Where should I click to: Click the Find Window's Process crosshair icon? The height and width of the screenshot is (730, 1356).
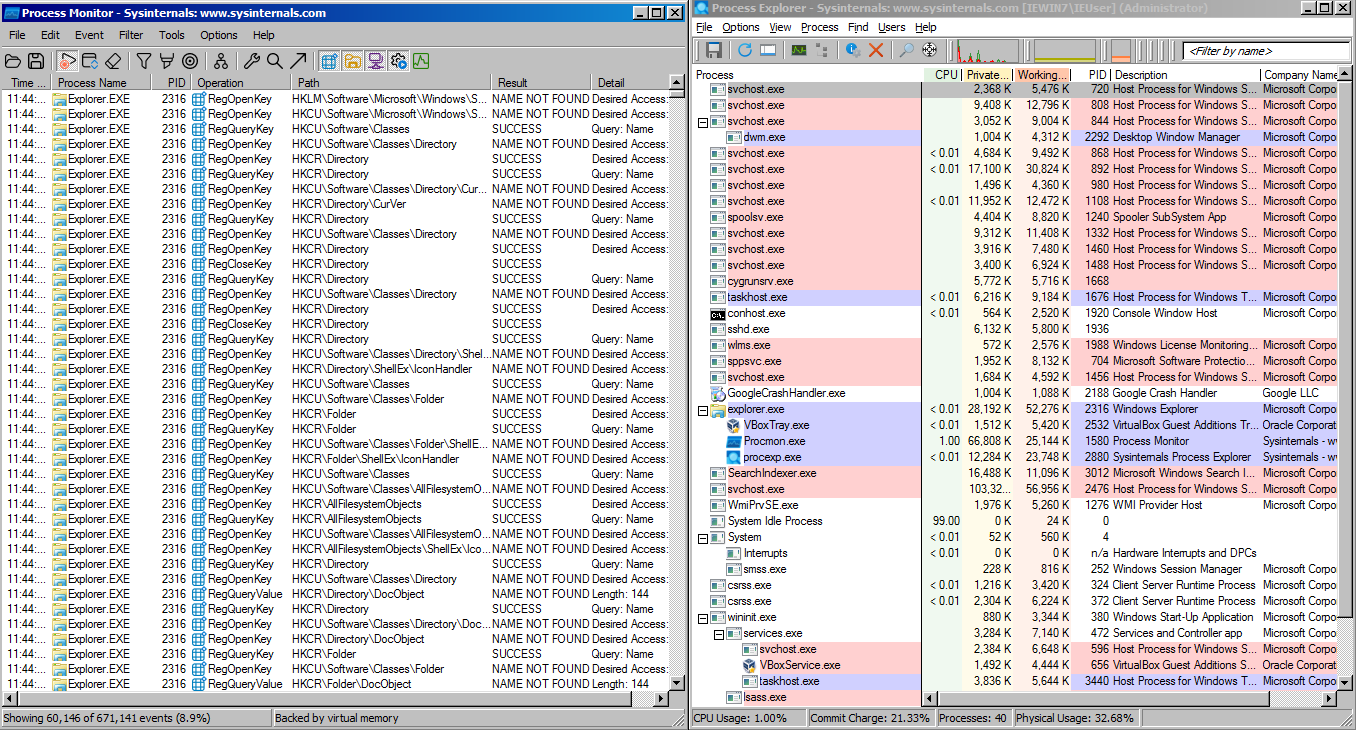pyautogui.click(x=929, y=49)
